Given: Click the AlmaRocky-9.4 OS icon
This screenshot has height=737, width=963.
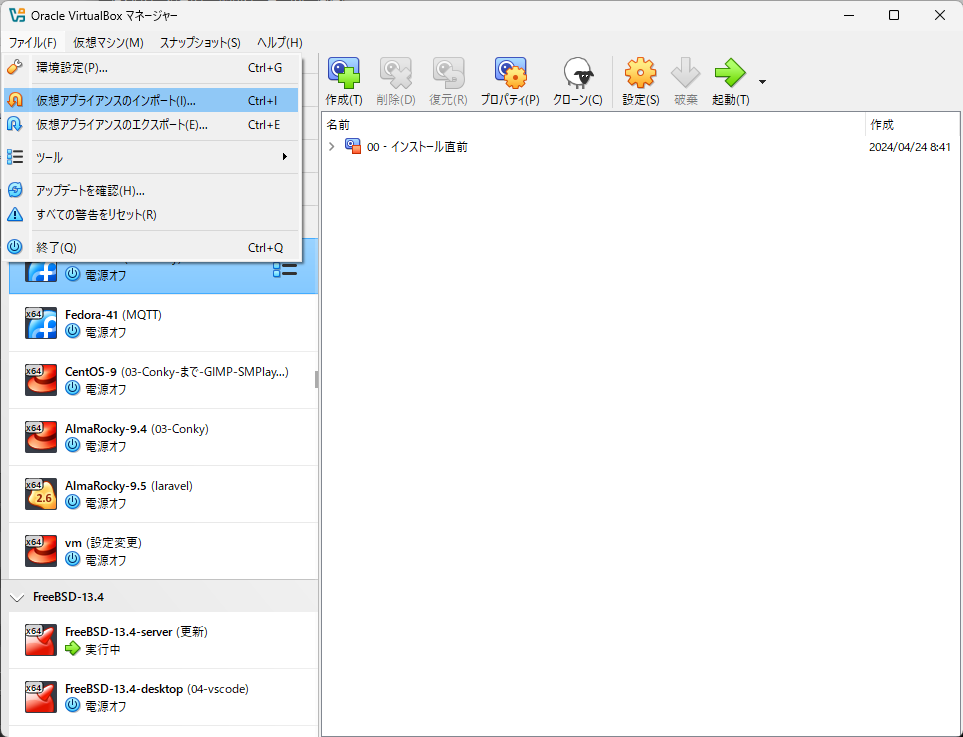Looking at the screenshot, I should coord(41,437).
